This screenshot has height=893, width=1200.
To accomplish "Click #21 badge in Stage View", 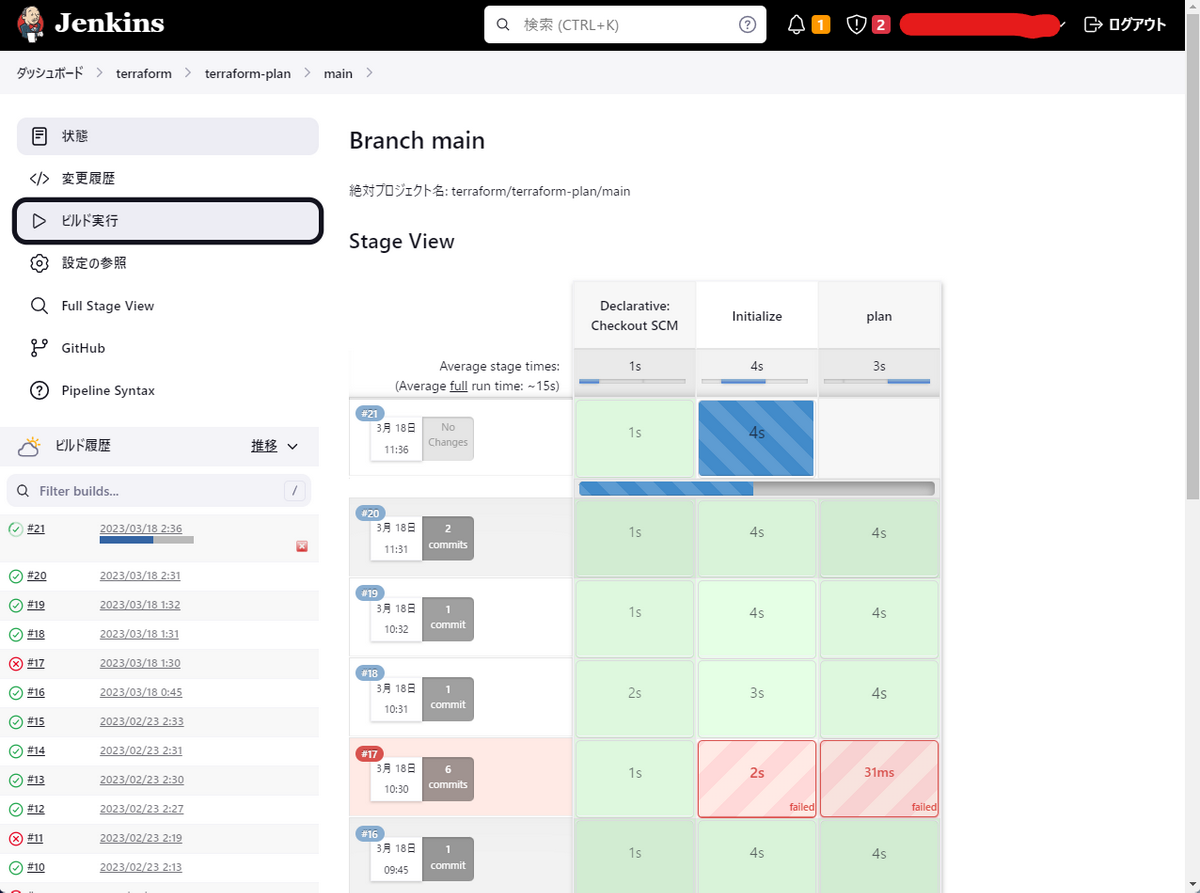I will [370, 413].
